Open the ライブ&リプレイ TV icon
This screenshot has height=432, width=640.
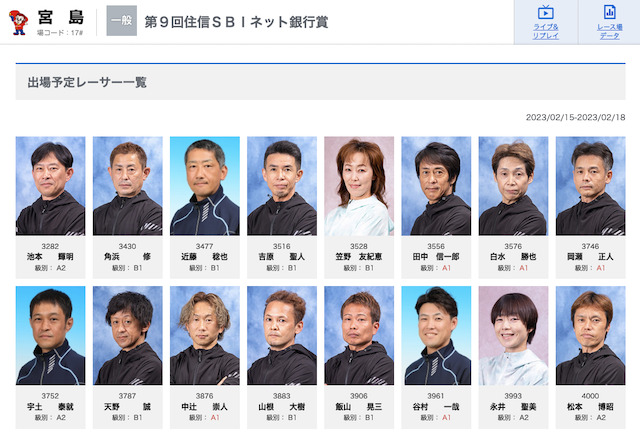[x=545, y=12]
